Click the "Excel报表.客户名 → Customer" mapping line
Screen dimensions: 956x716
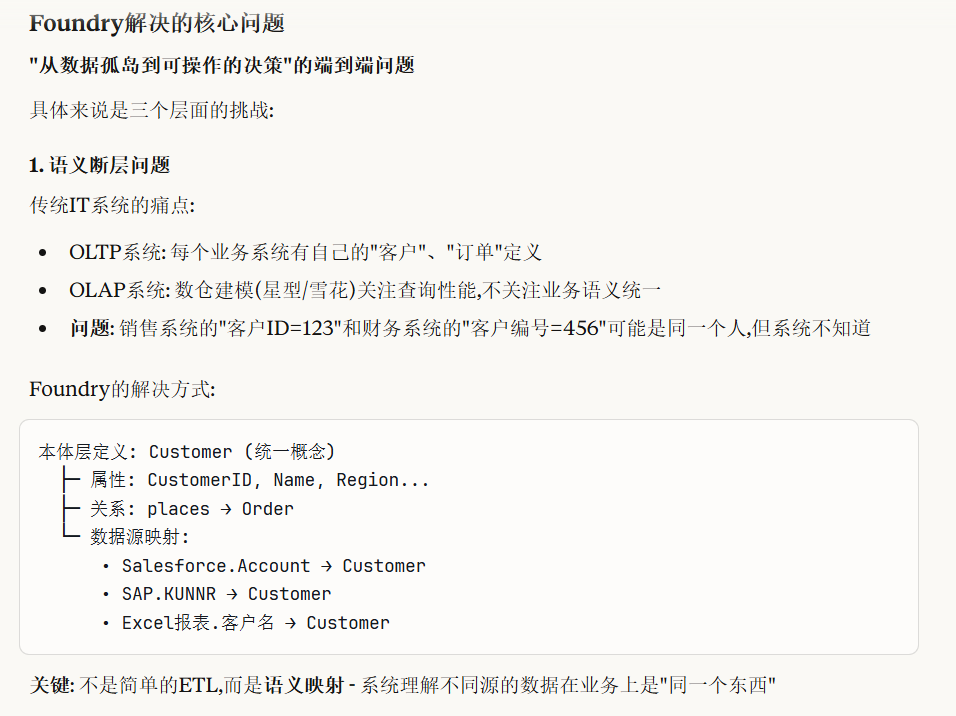pyautogui.click(x=255, y=623)
